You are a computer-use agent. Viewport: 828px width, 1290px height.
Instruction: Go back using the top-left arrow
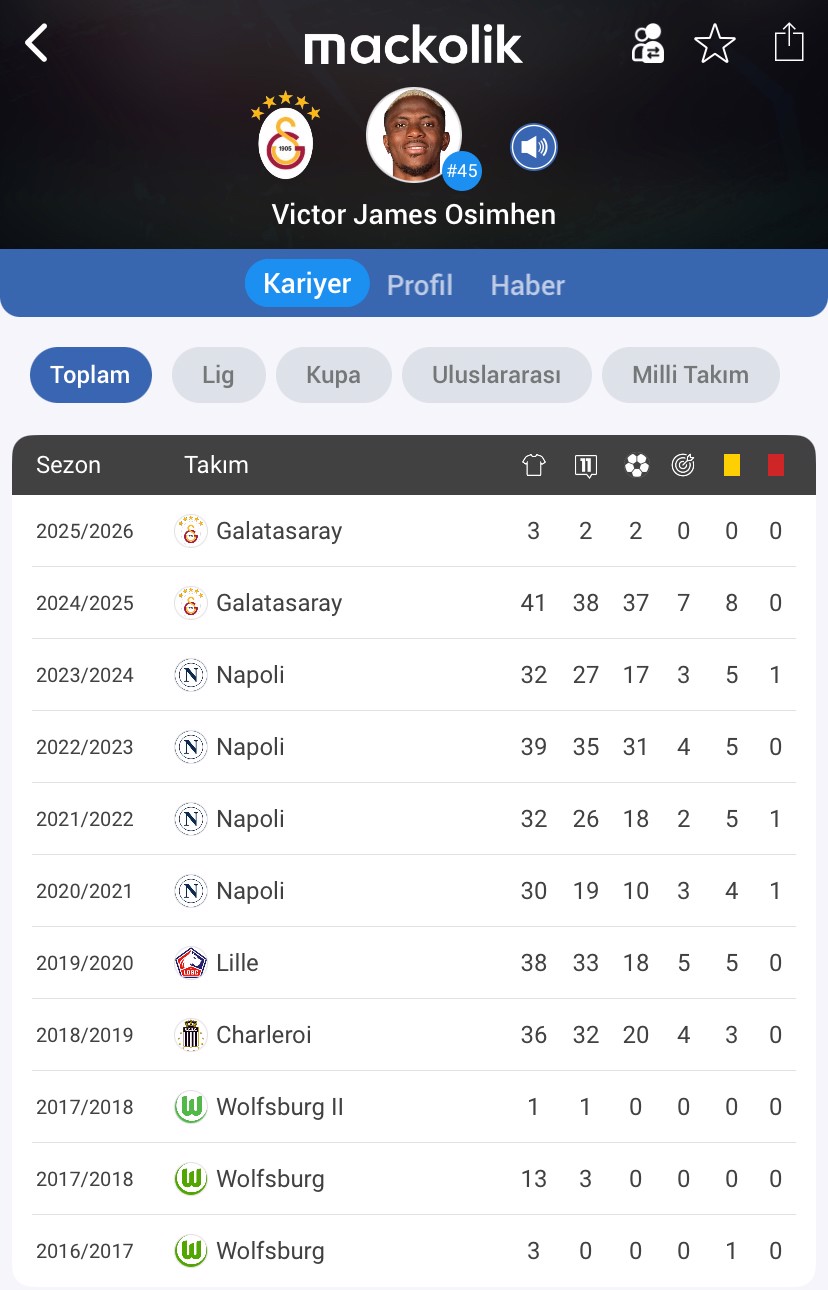click(37, 43)
